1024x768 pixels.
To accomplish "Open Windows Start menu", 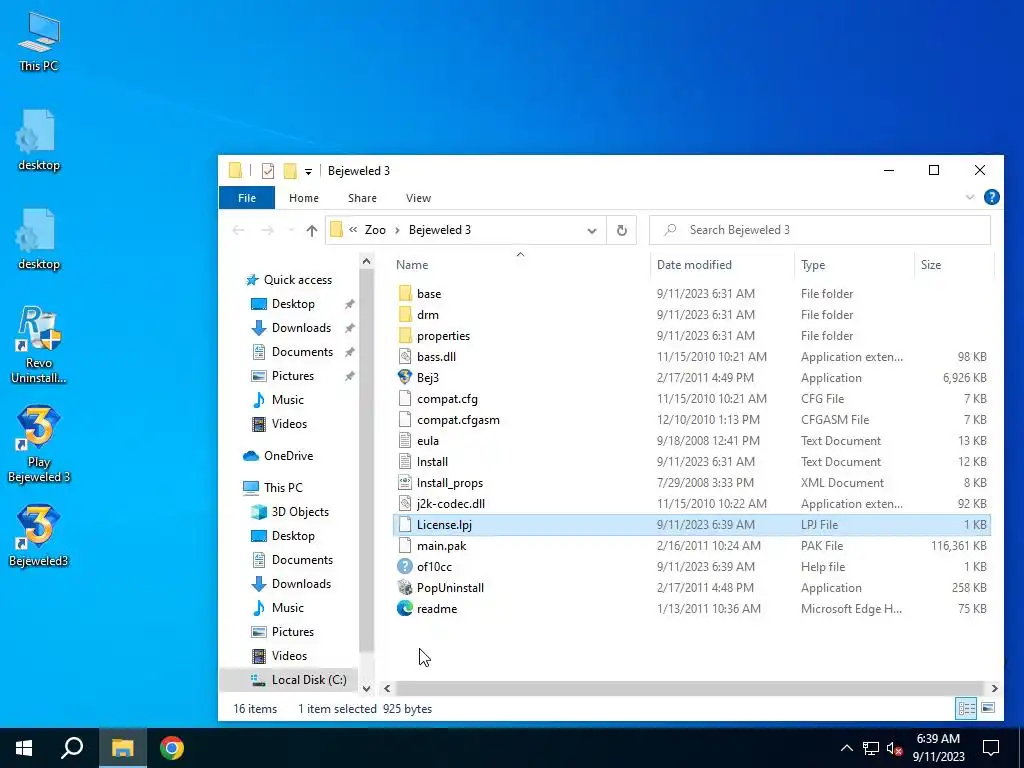I will click(24, 748).
